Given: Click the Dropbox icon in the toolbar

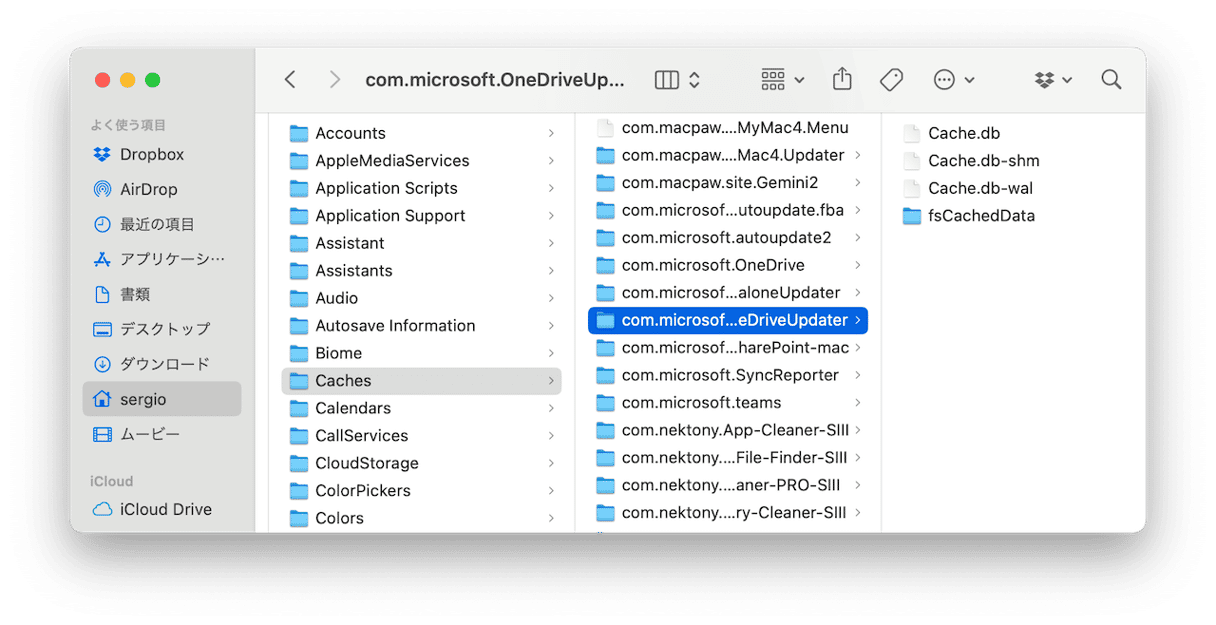Looking at the screenshot, I should coord(1044,79).
